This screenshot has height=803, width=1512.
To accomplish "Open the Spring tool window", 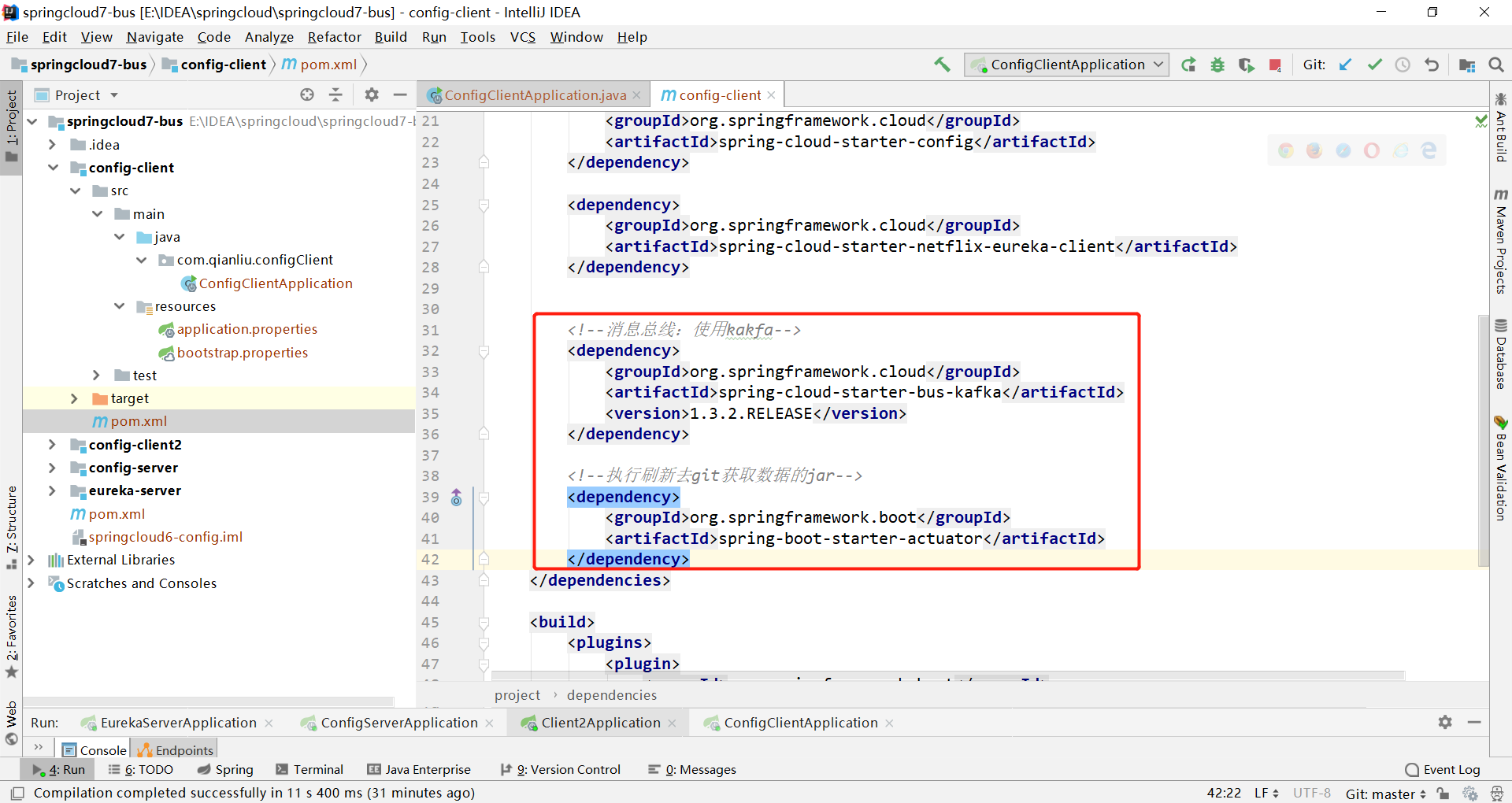I will coord(225,769).
